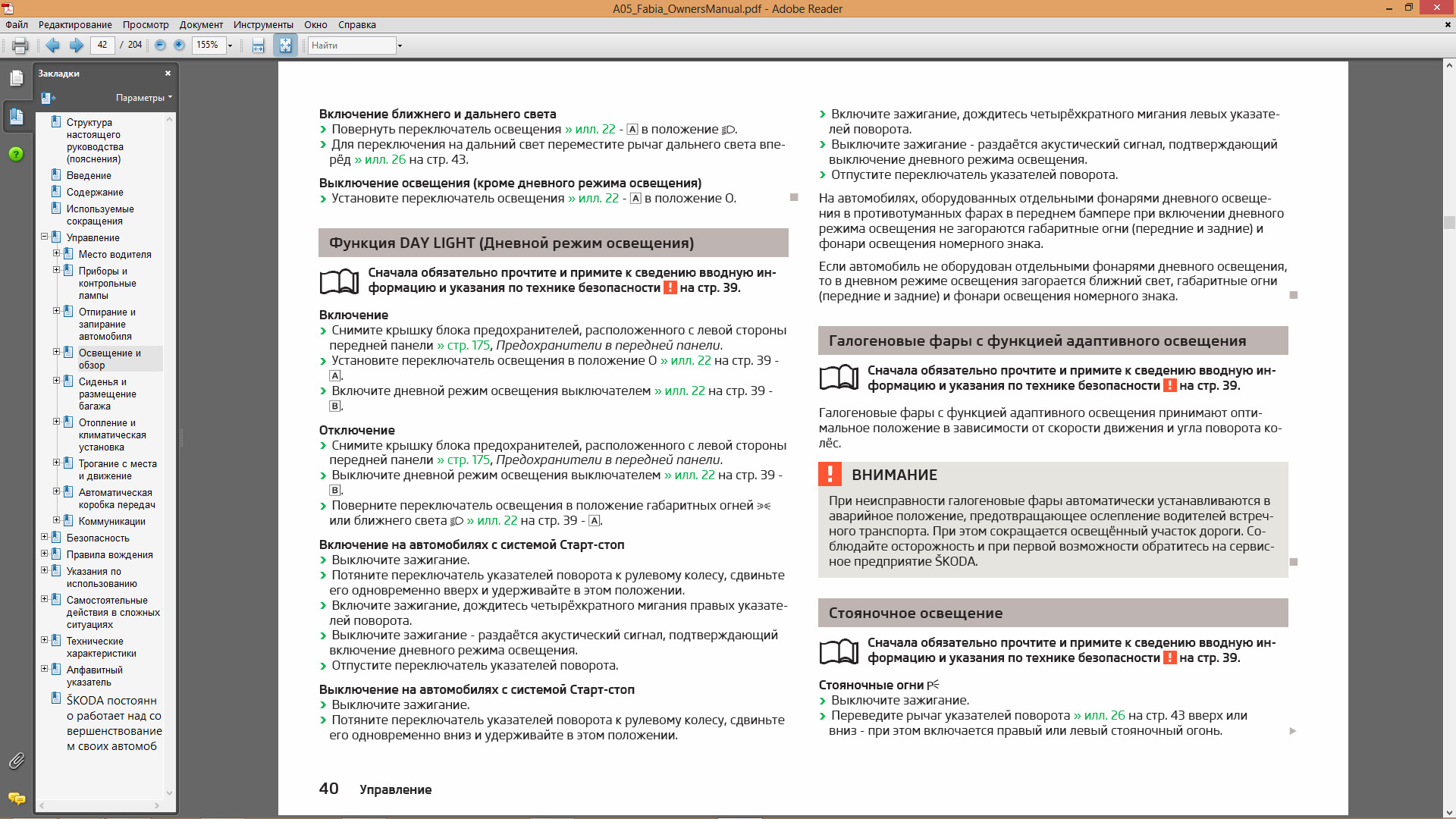Toggle the fit whole page view button
Screen dimensions: 1456x819
tap(285, 45)
